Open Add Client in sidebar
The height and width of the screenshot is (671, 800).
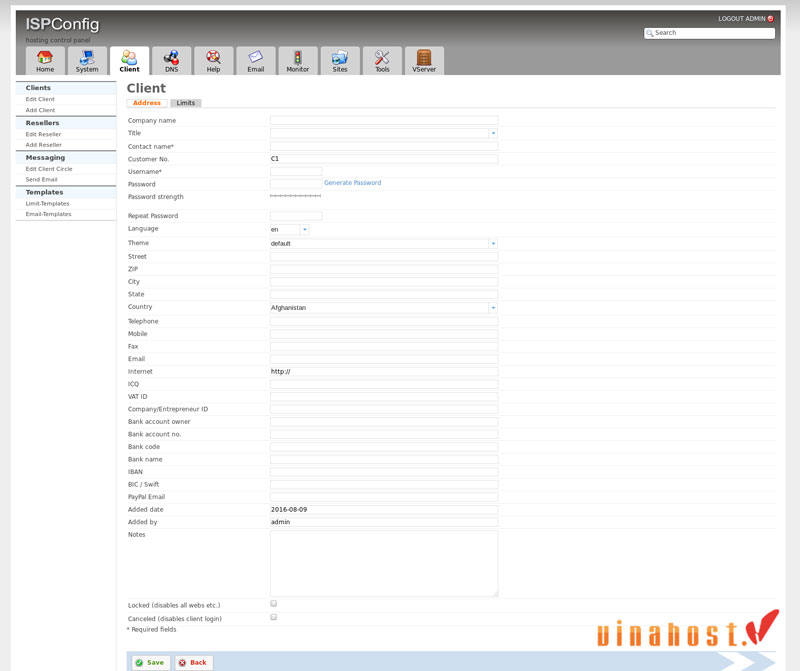[40, 110]
